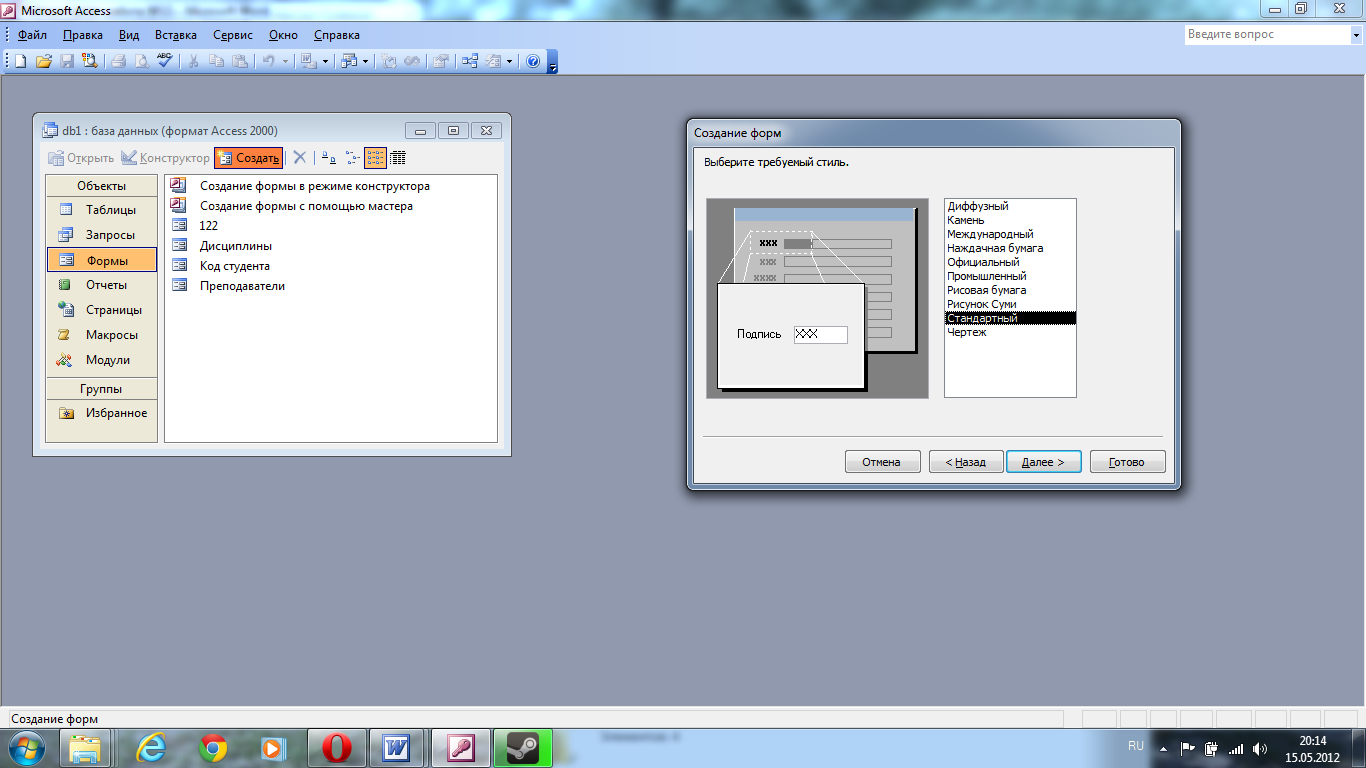Switch db1 view to Large Icons
The height and width of the screenshot is (768, 1366).
point(328,158)
